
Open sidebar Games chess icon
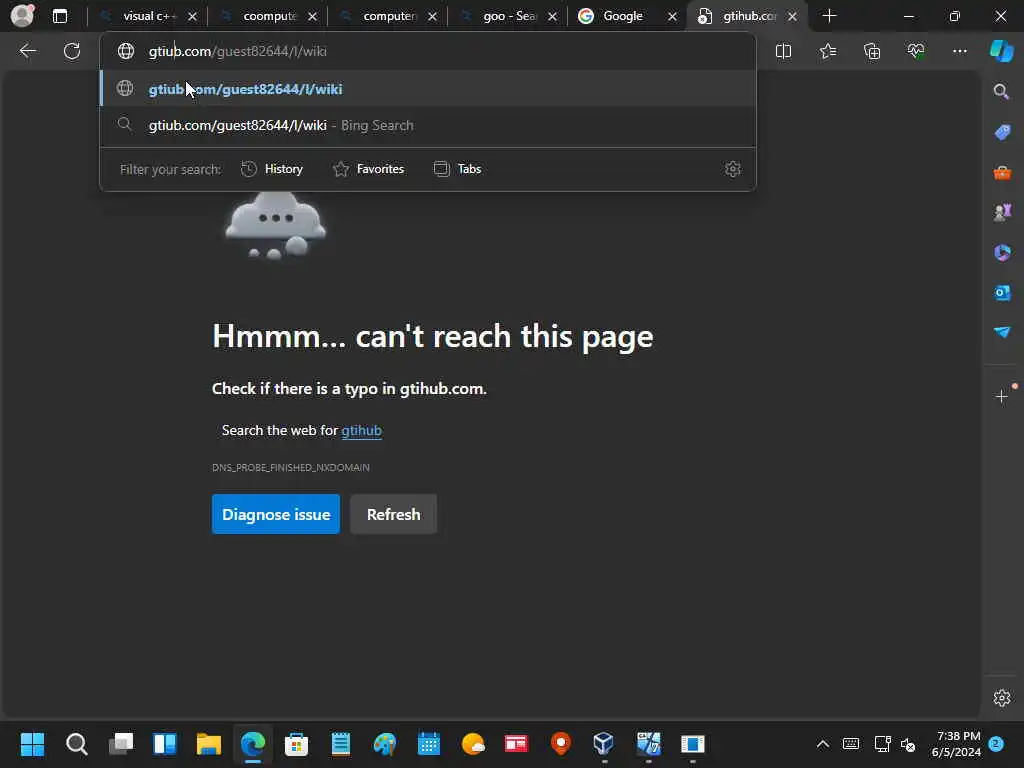coord(1002,212)
